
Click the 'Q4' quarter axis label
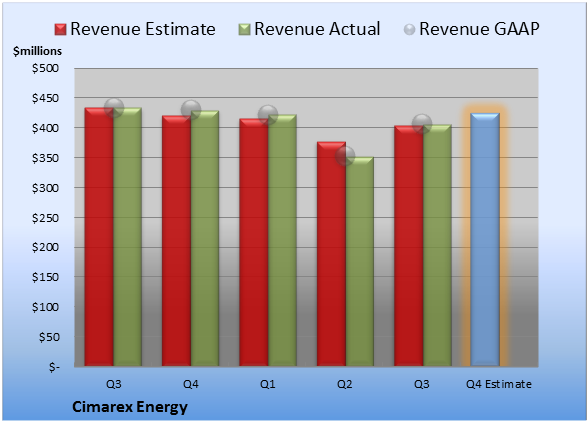pos(190,384)
